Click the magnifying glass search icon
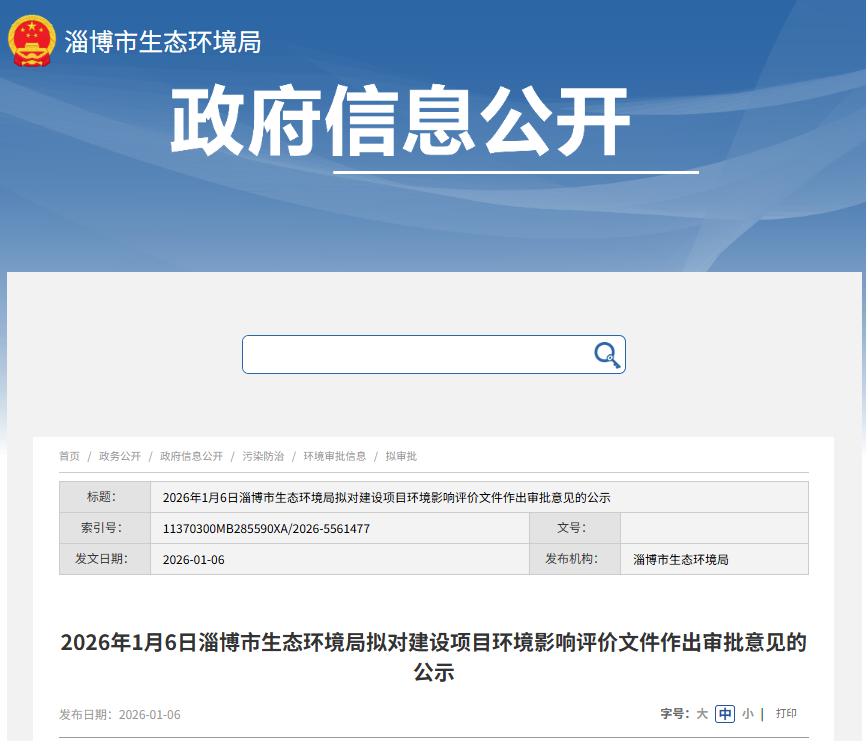The image size is (866, 741). pyautogui.click(x=606, y=355)
